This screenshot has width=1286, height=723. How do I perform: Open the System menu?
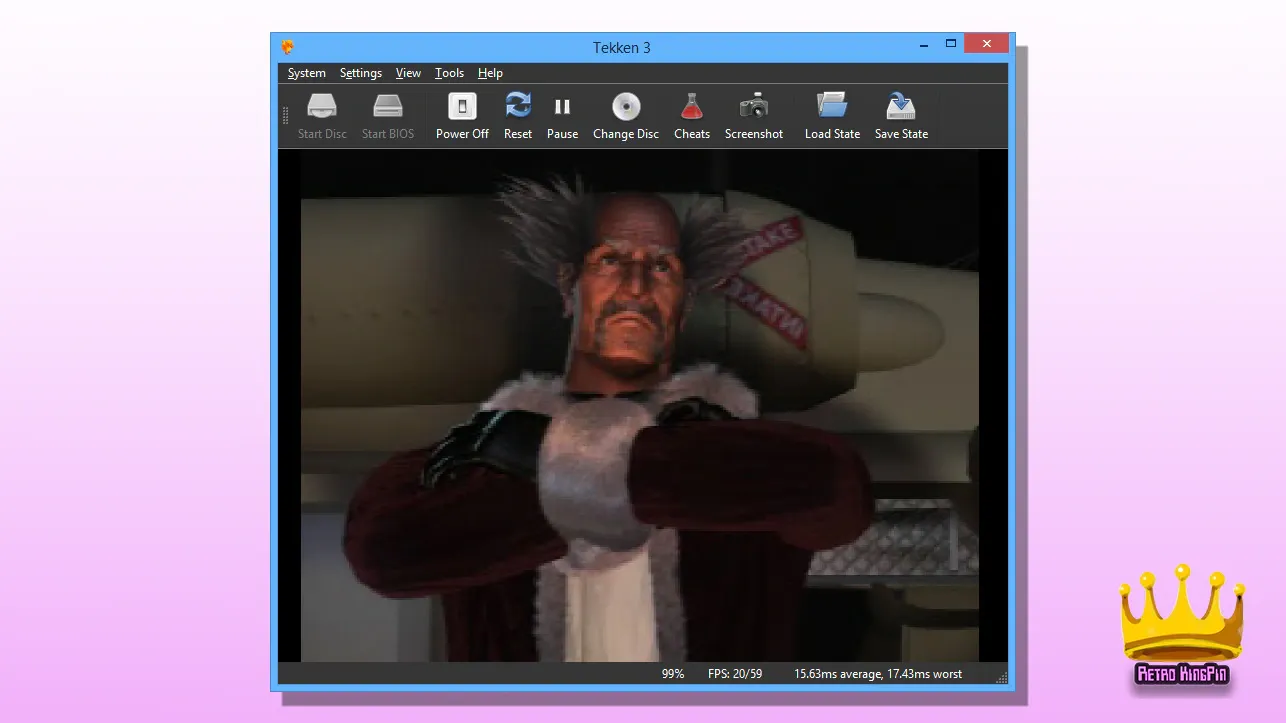tap(306, 73)
